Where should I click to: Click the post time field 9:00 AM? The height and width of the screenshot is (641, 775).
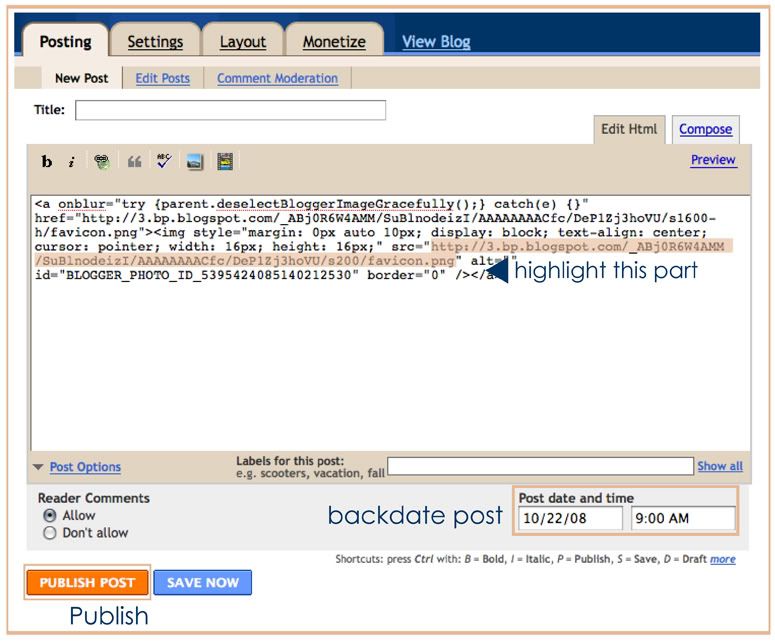(683, 518)
